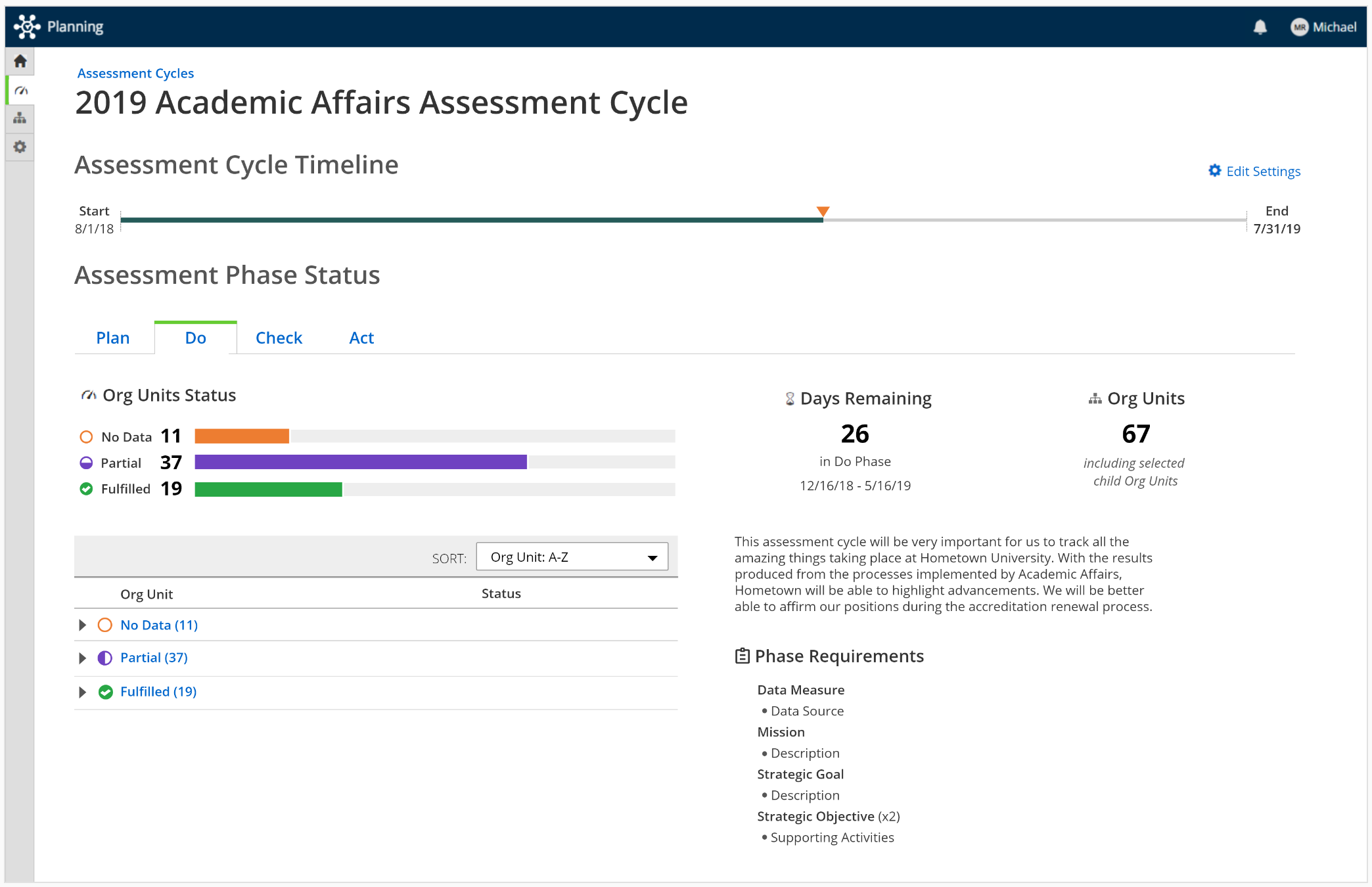The image size is (1372, 887).
Task: Click the notifications bell icon
Action: [x=1261, y=27]
